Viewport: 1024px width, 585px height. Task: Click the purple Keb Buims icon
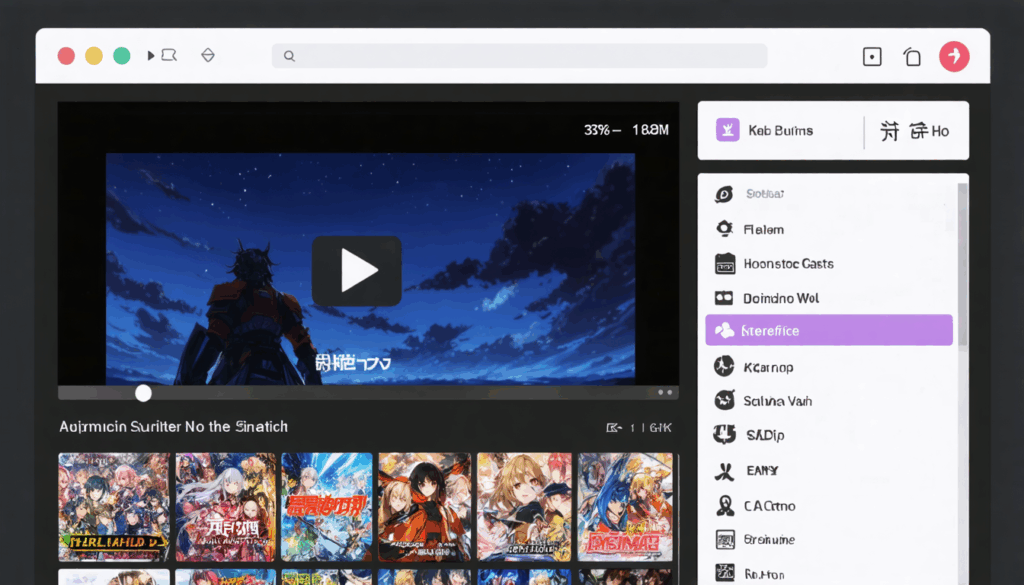click(x=728, y=130)
